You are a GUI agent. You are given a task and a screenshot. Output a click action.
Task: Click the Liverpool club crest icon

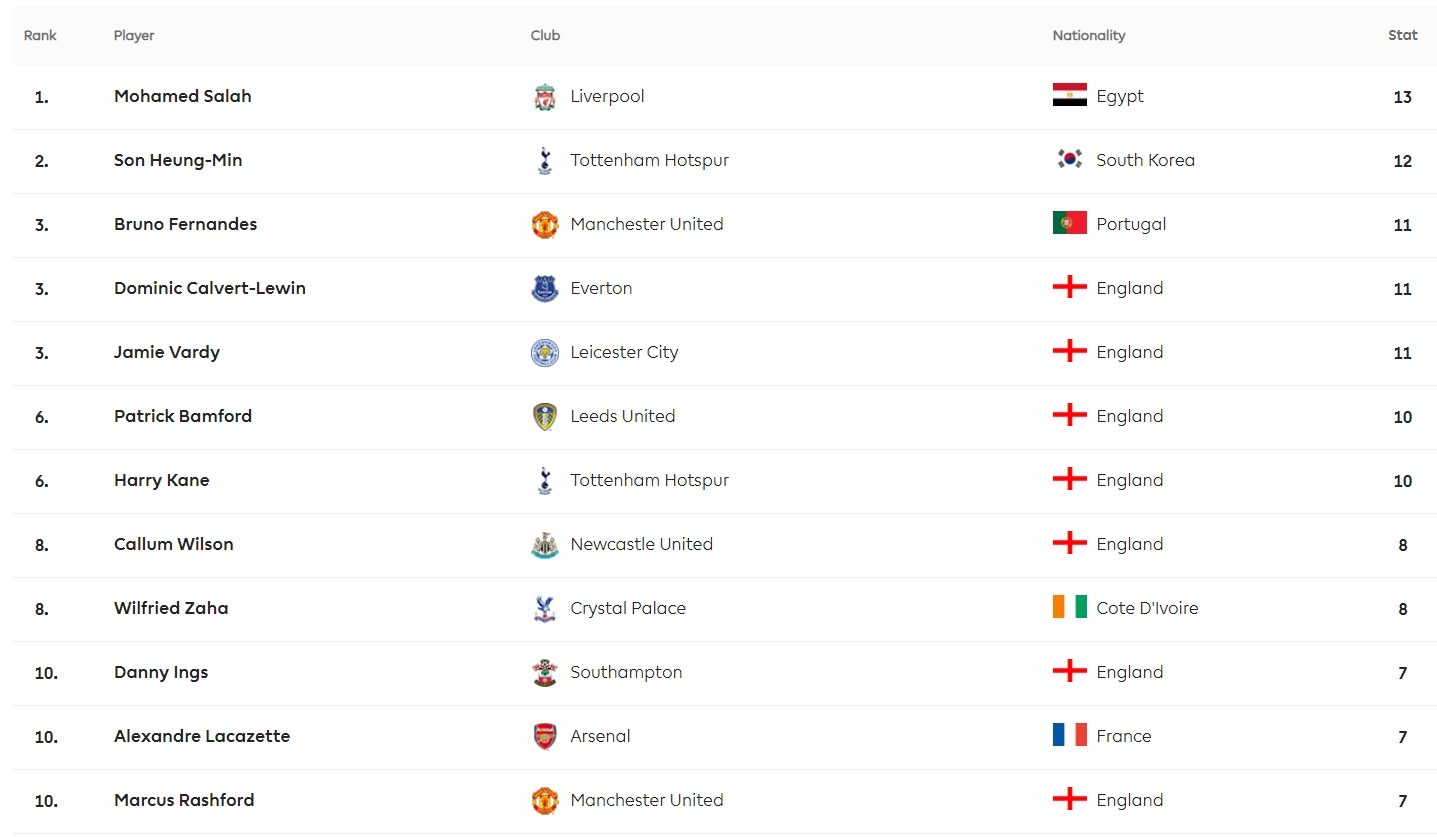544,97
